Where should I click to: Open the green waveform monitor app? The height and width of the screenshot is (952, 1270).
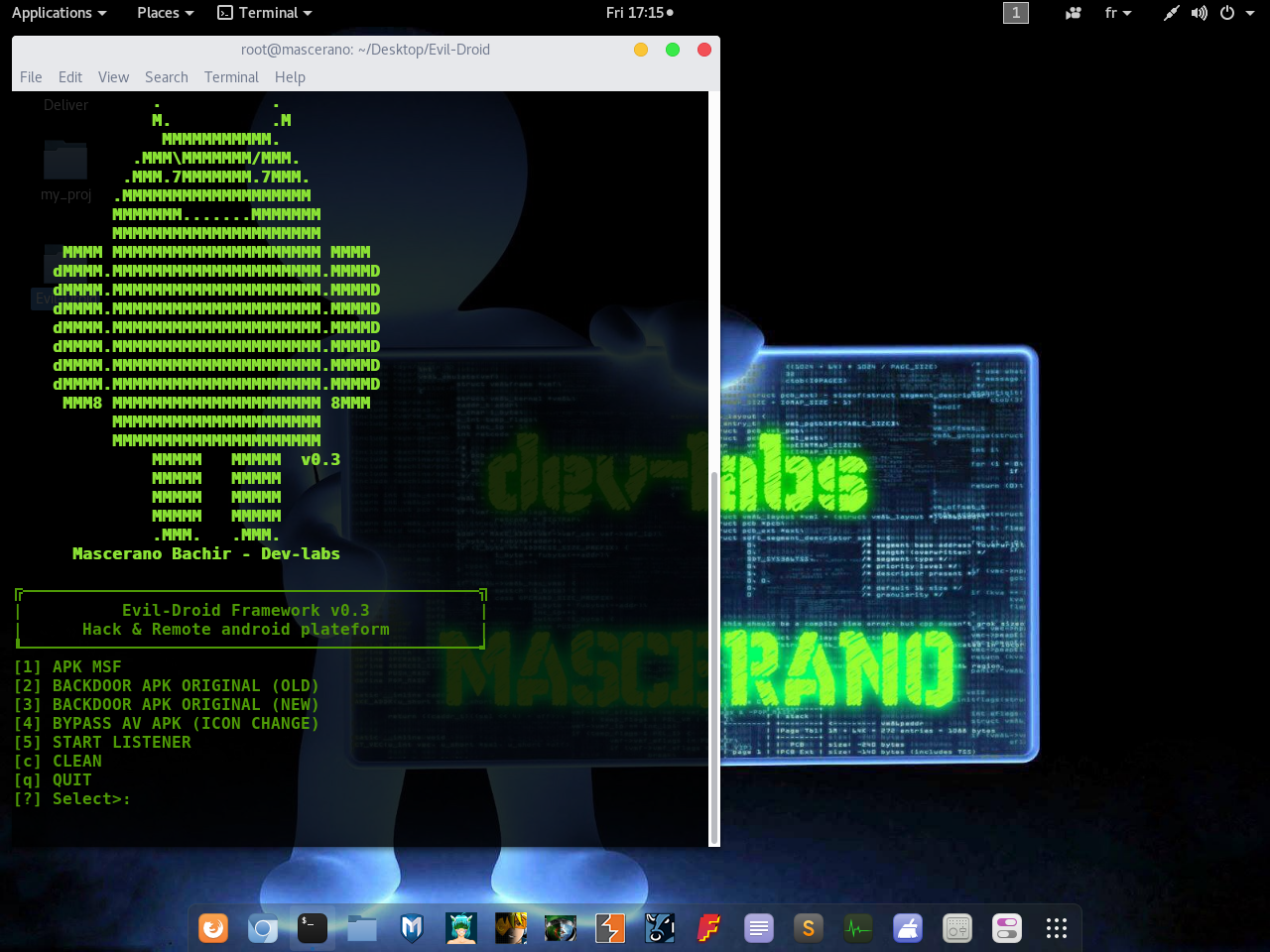pyautogui.click(x=857, y=928)
